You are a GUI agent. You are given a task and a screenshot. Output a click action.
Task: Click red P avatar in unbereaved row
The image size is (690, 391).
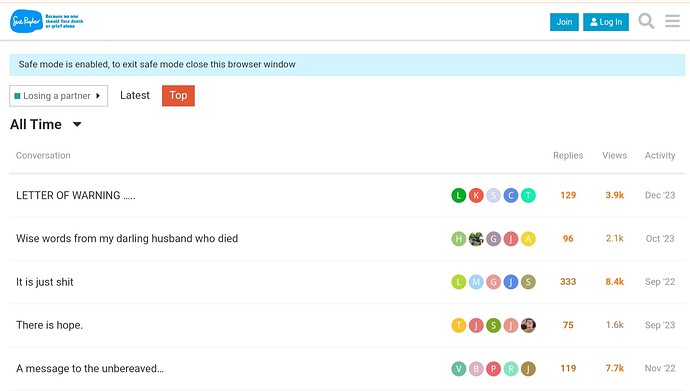(493, 369)
